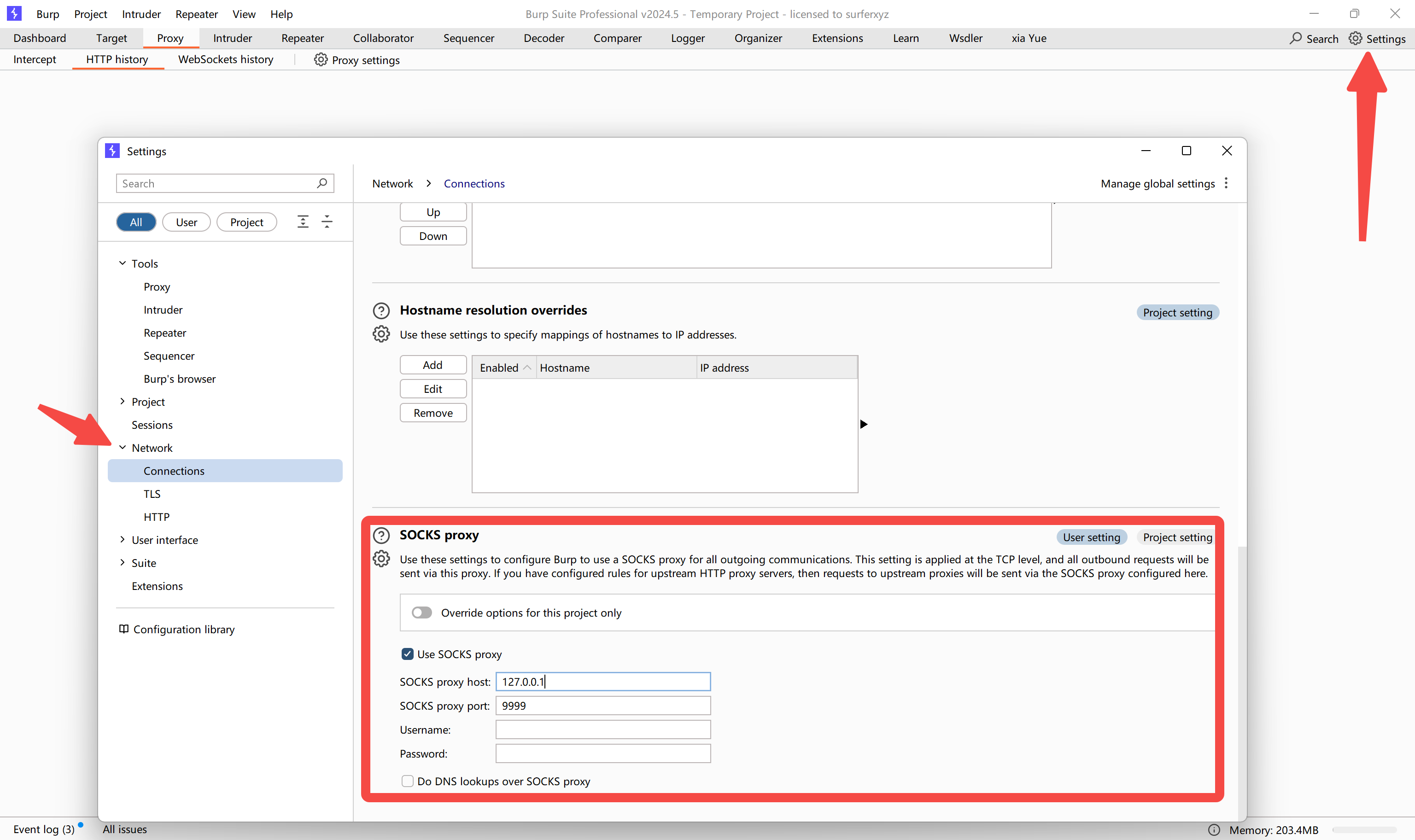1415x840 pixels.
Task: Open All issues in status bar
Action: (124, 829)
